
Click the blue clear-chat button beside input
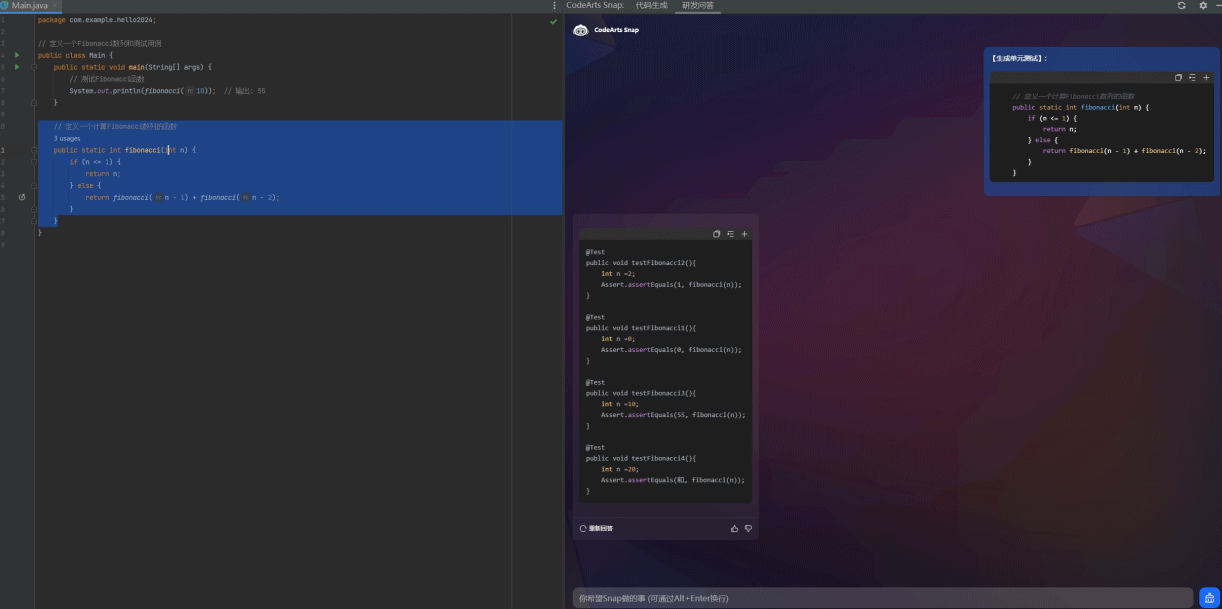1209,598
